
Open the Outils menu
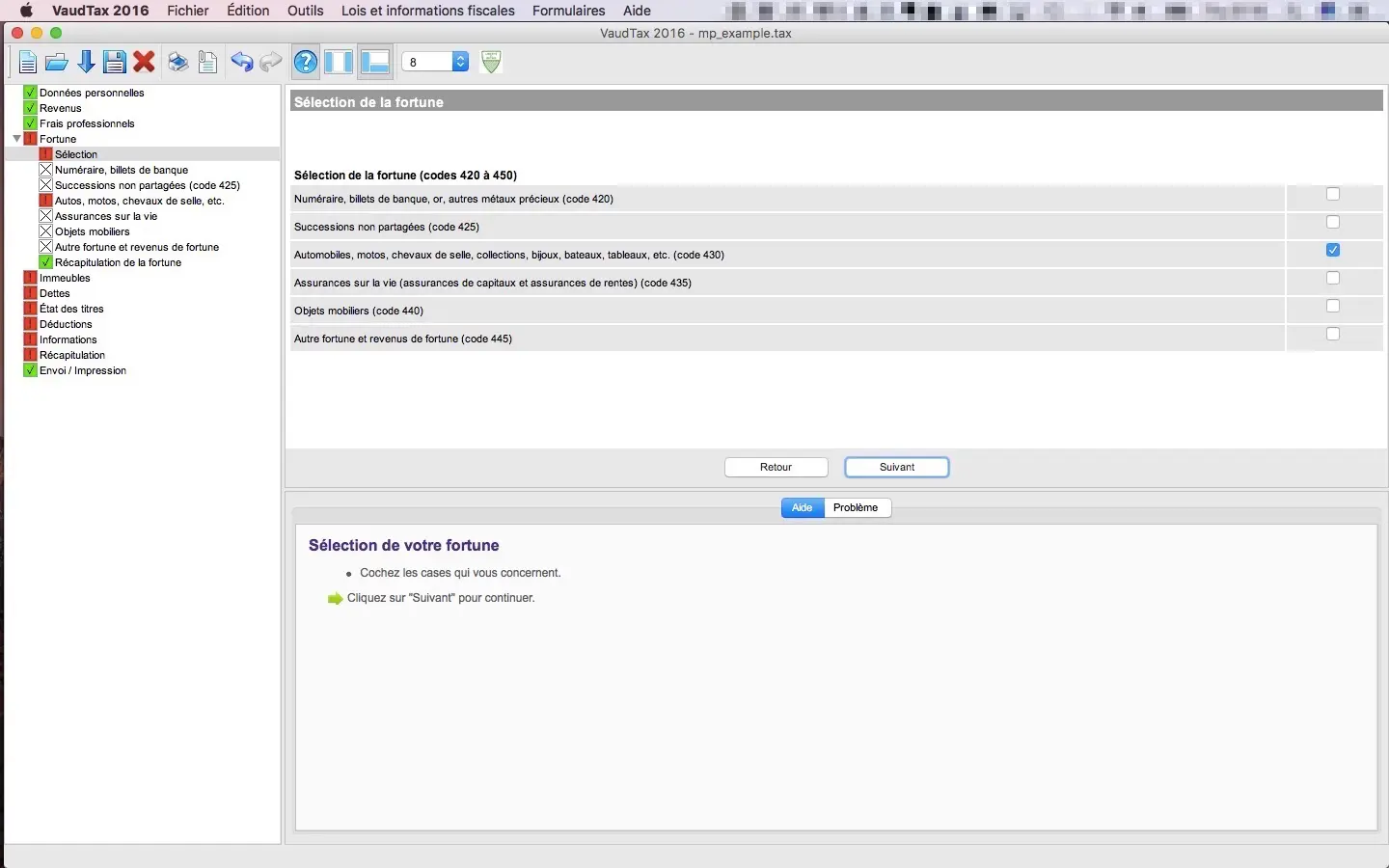[306, 11]
